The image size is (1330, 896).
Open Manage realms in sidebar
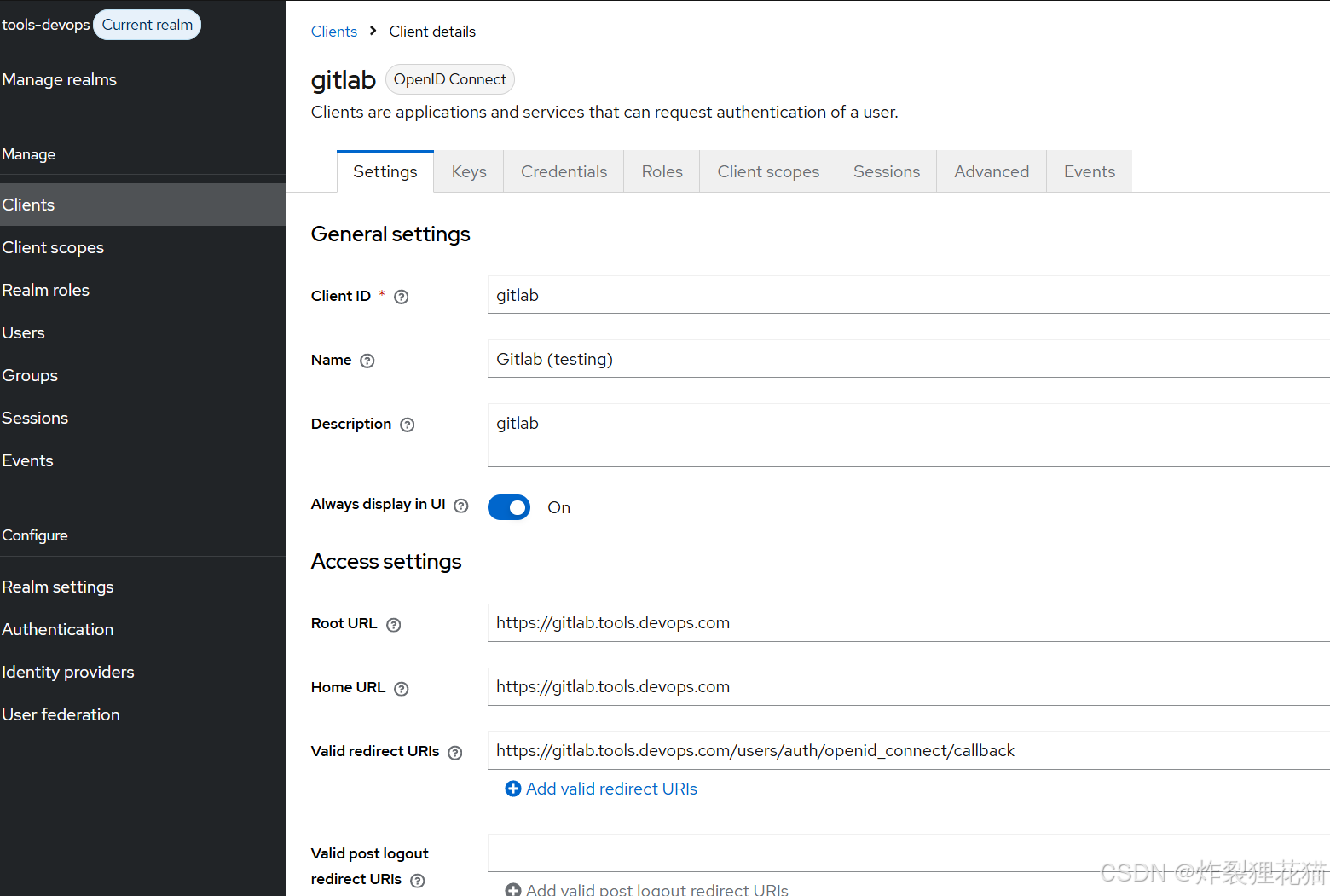142,79
